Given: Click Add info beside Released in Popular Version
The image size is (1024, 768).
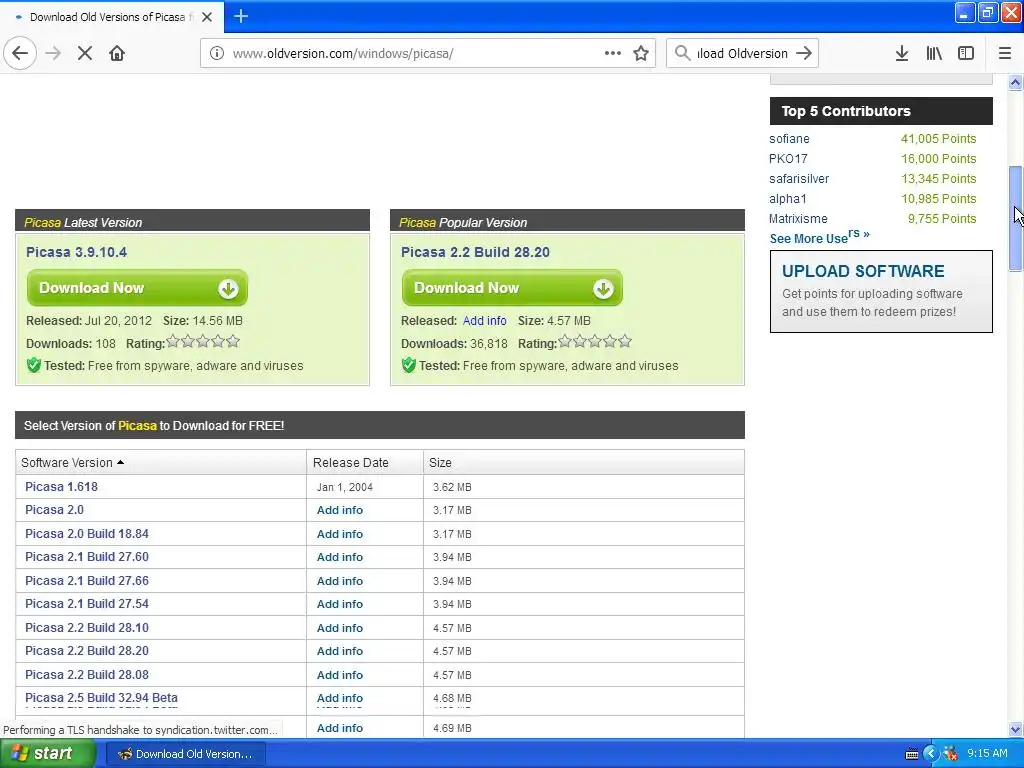Looking at the screenshot, I should pyautogui.click(x=485, y=321).
